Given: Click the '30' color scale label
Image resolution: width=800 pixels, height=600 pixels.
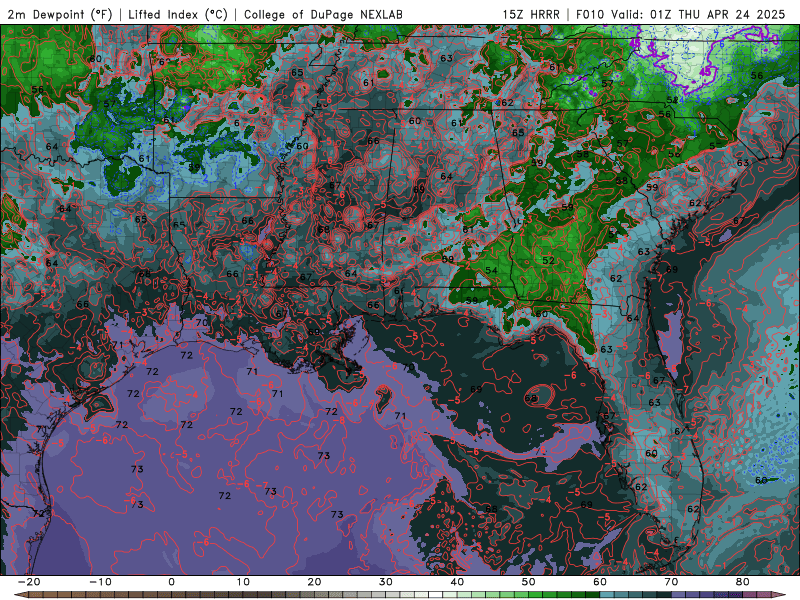Looking at the screenshot, I should [x=386, y=582].
